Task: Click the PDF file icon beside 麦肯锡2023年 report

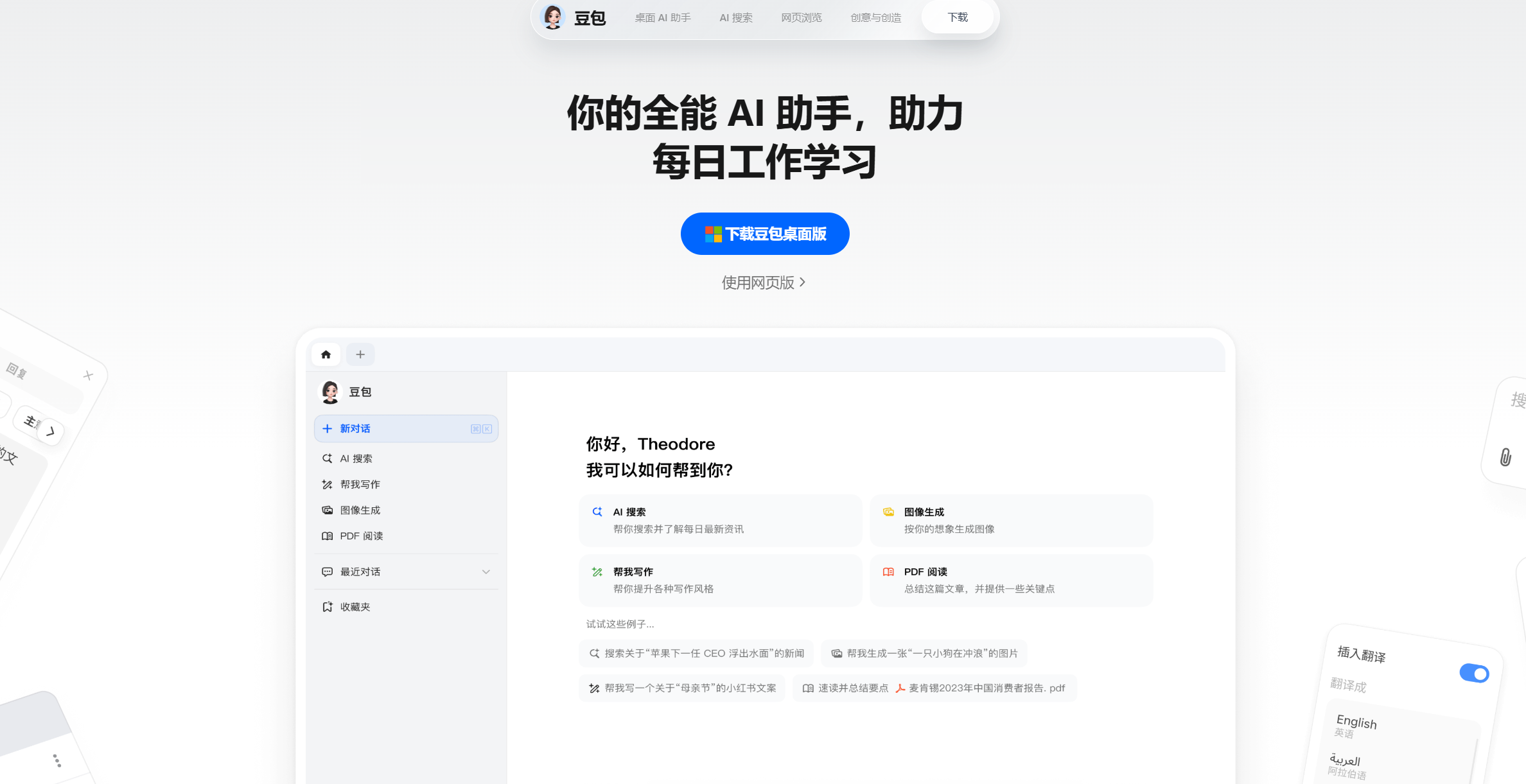Action: [900, 688]
